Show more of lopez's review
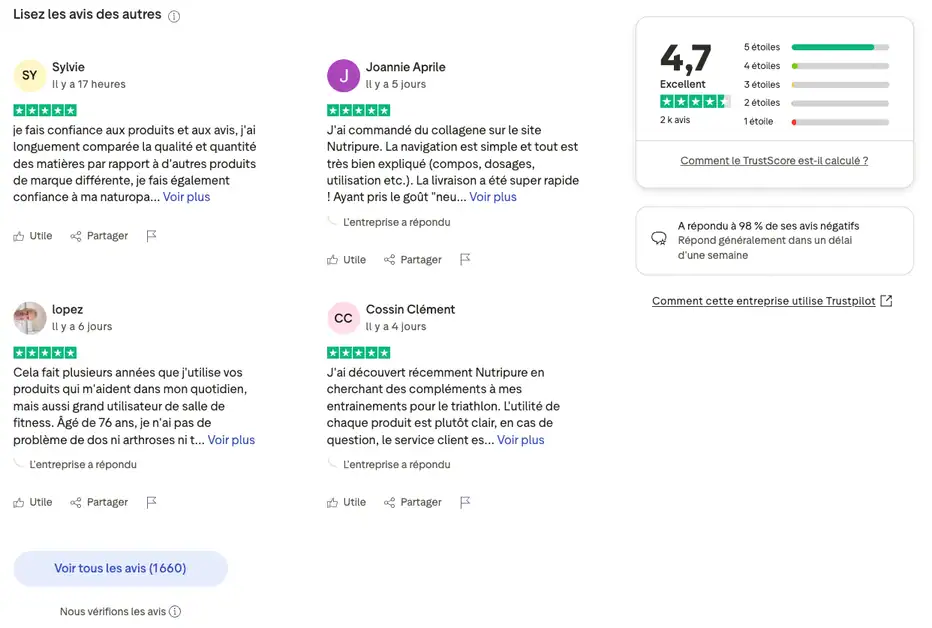The image size is (932, 628). click(x=231, y=440)
